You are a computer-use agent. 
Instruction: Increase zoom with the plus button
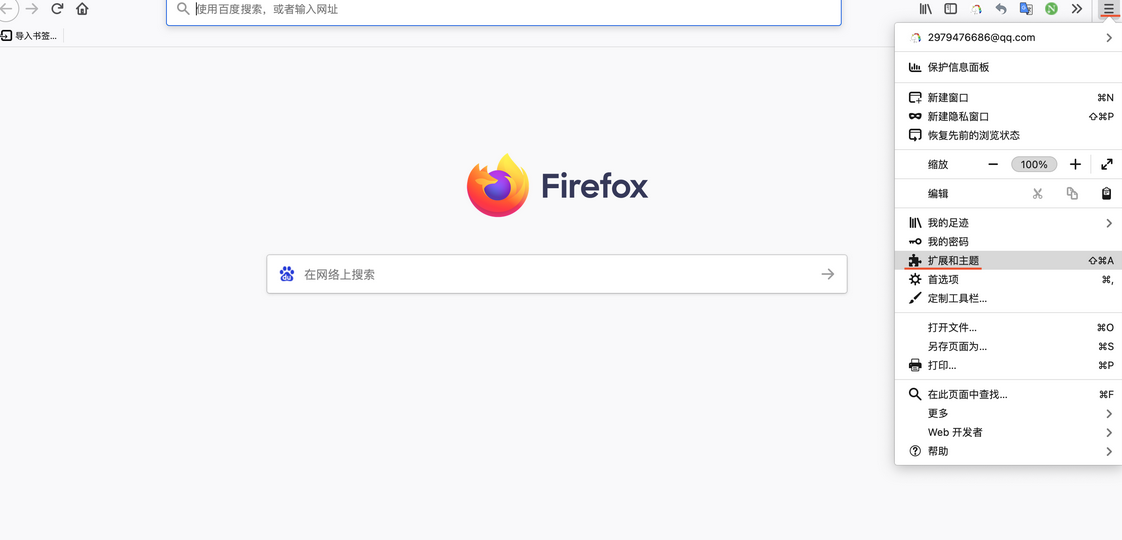point(1075,164)
